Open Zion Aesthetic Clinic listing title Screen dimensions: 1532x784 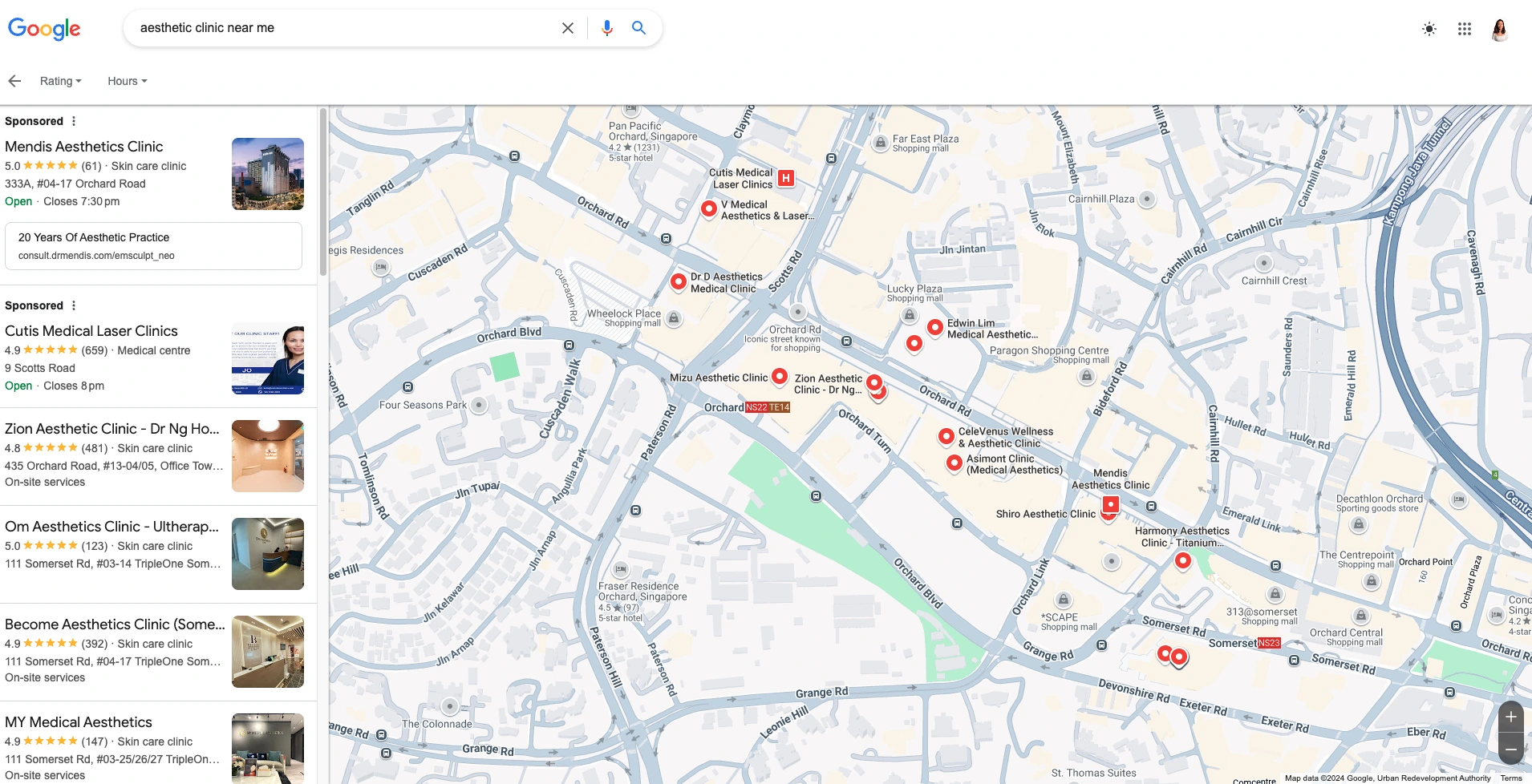pos(112,429)
